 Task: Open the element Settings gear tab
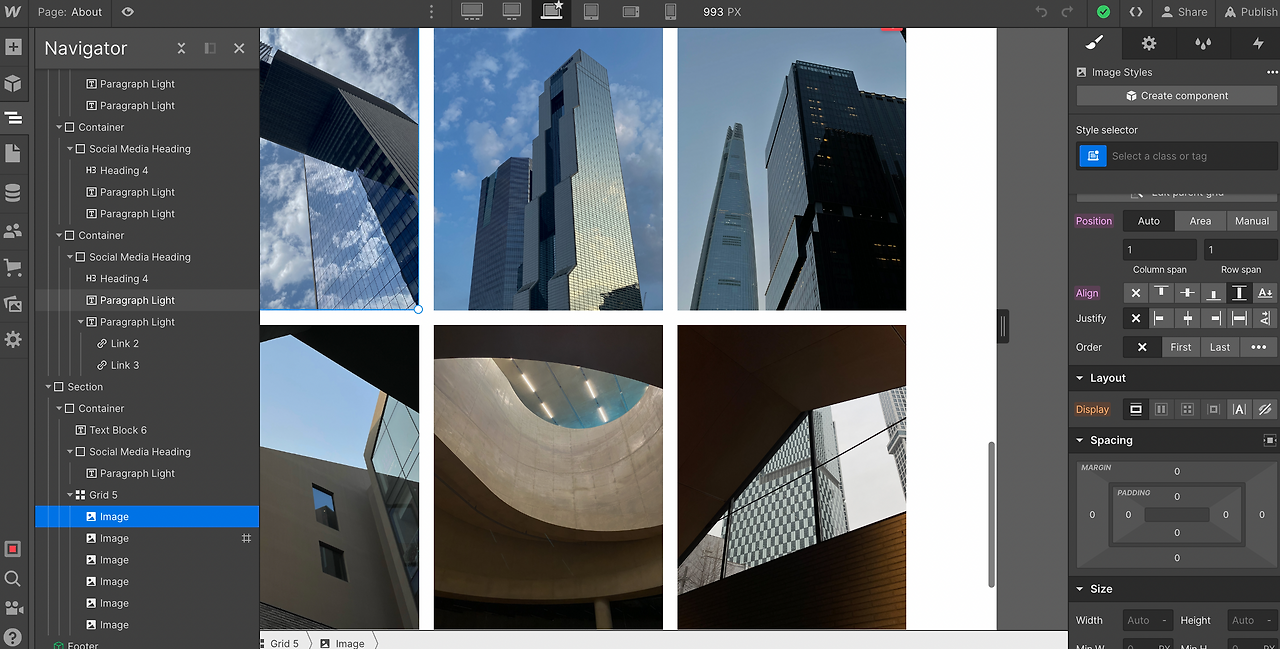coord(1149,43)
